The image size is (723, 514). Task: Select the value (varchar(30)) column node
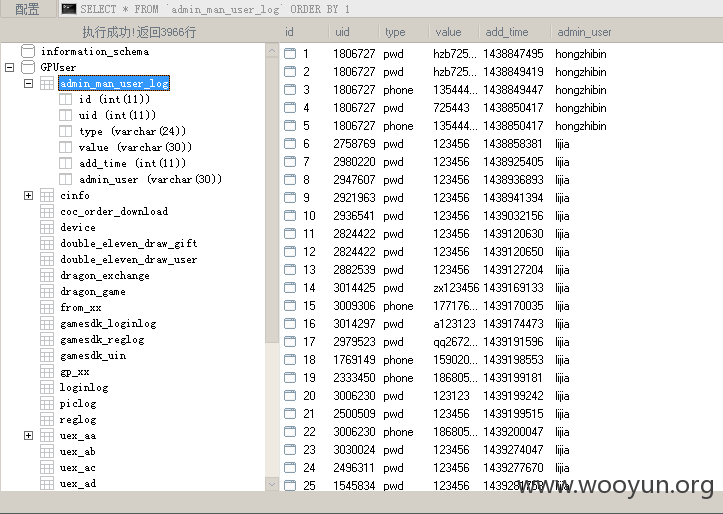pos(135,148)
